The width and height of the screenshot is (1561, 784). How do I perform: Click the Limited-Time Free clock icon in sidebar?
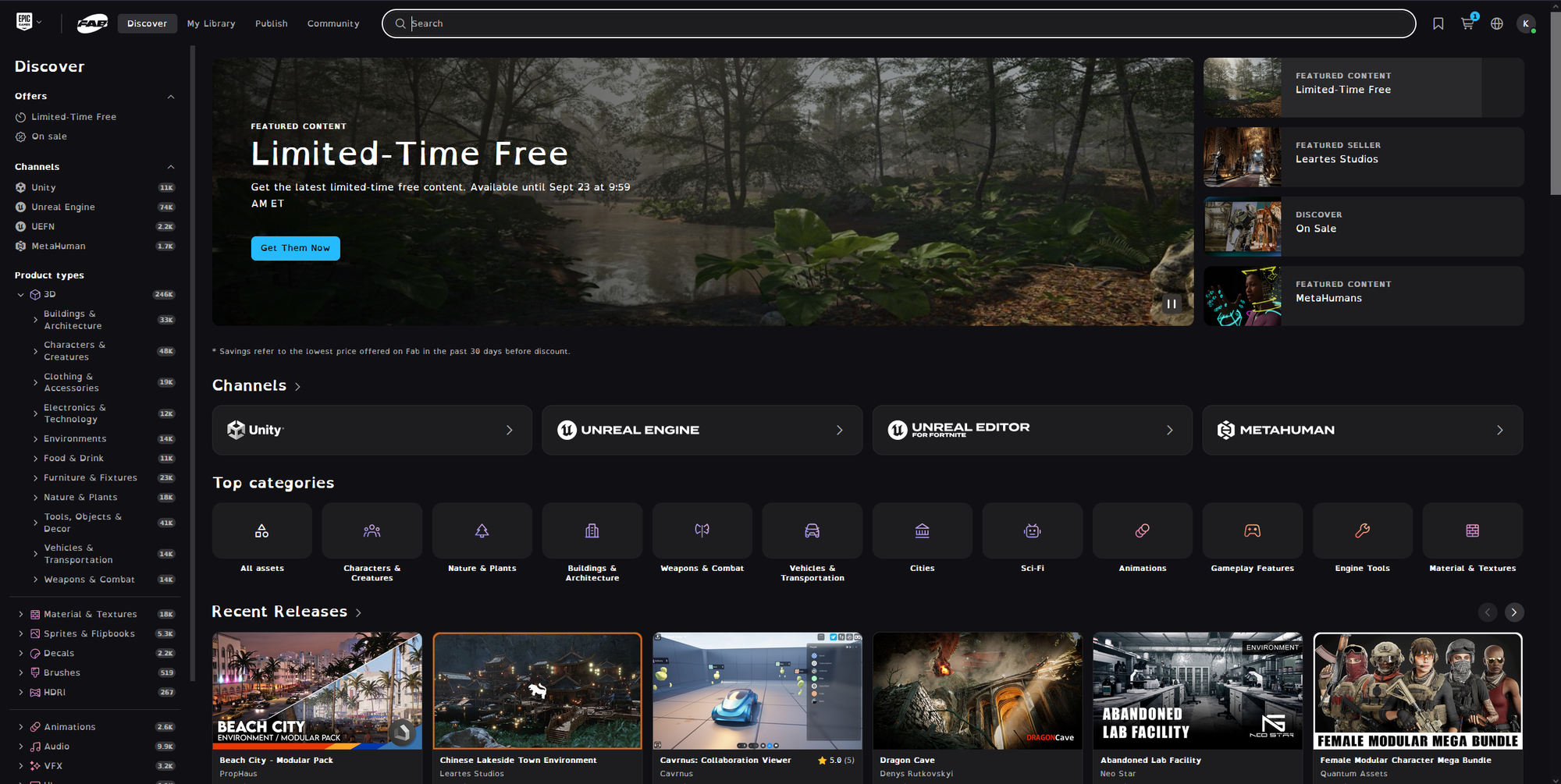[x=21, y=117]
